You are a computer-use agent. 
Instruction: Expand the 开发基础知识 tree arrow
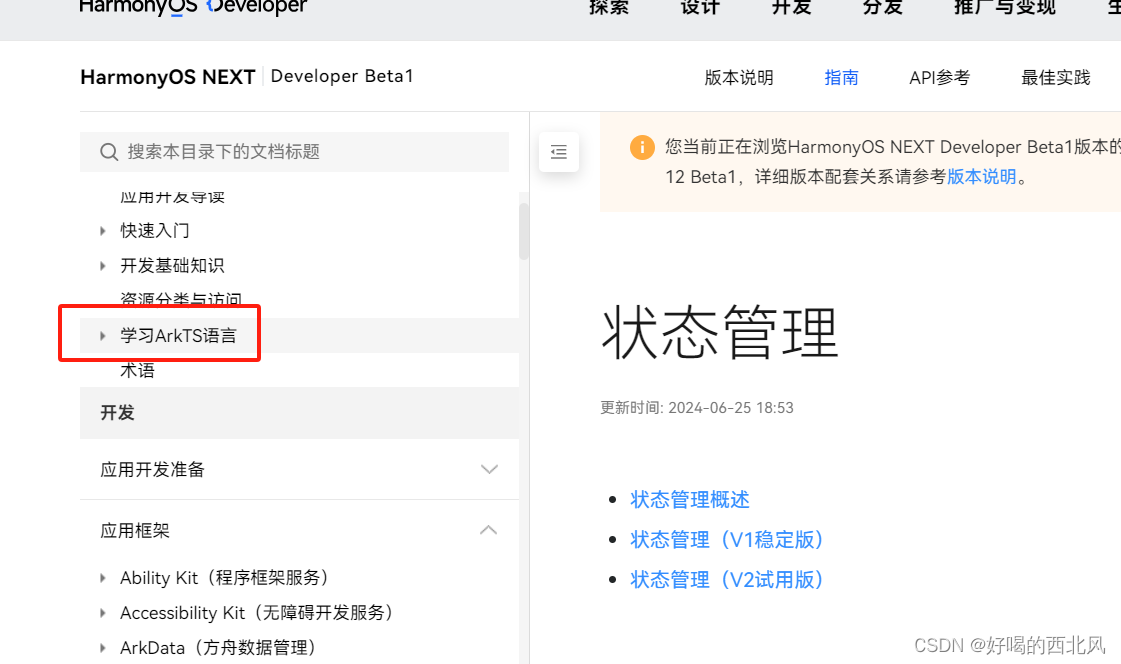[x=103, y=266]
